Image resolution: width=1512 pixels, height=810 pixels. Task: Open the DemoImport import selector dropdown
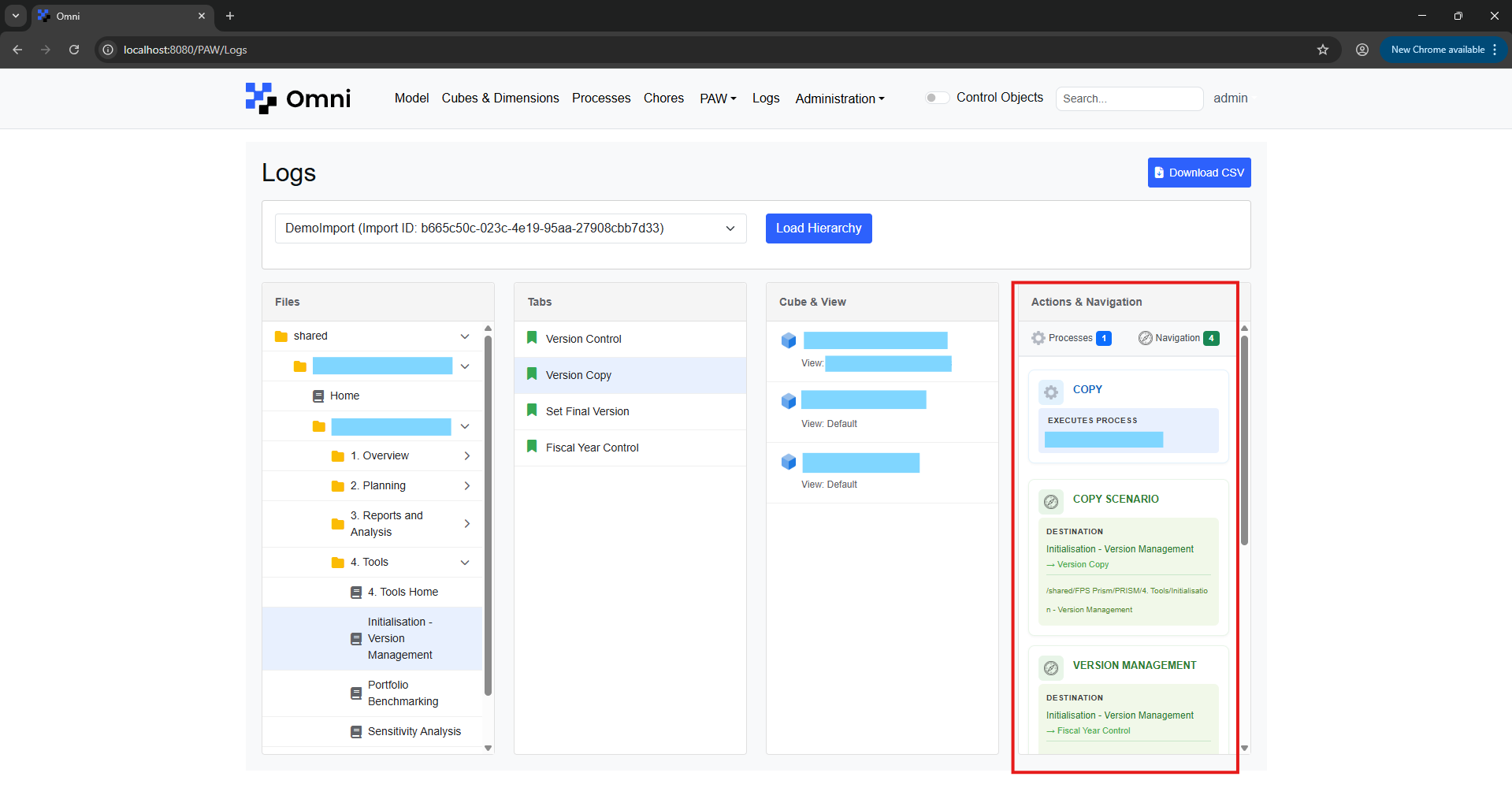point(511,229)
